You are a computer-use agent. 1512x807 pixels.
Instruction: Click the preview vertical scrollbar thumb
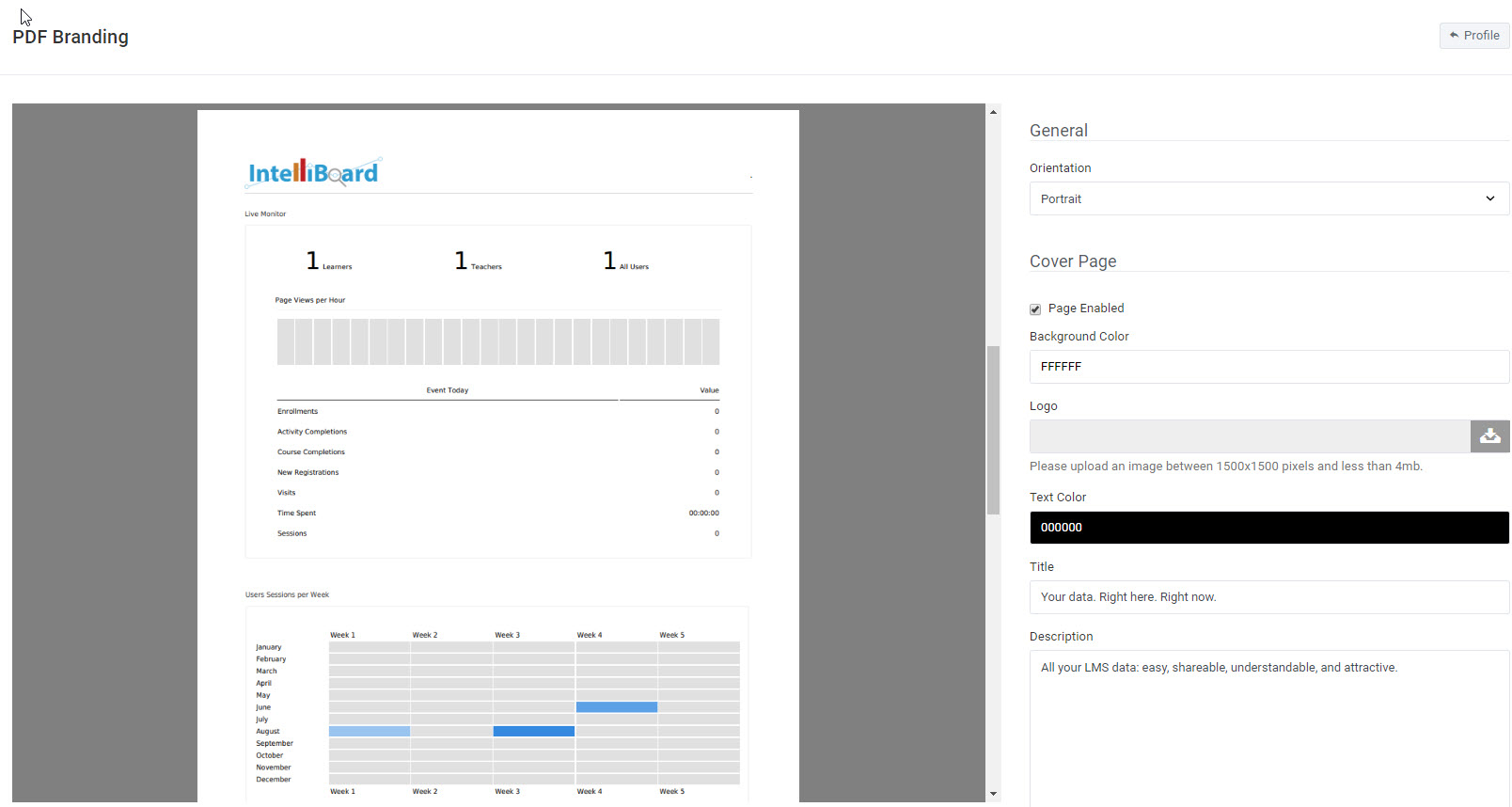pyautogui.click(x=993, y=430)
